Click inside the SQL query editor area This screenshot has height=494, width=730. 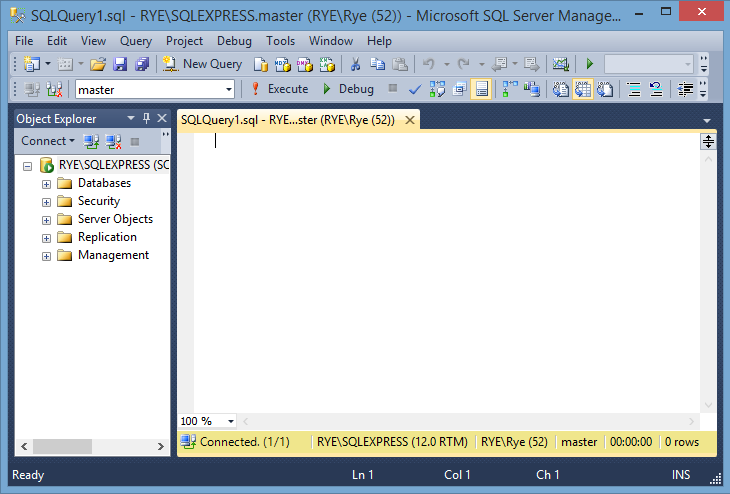[446, 272]
